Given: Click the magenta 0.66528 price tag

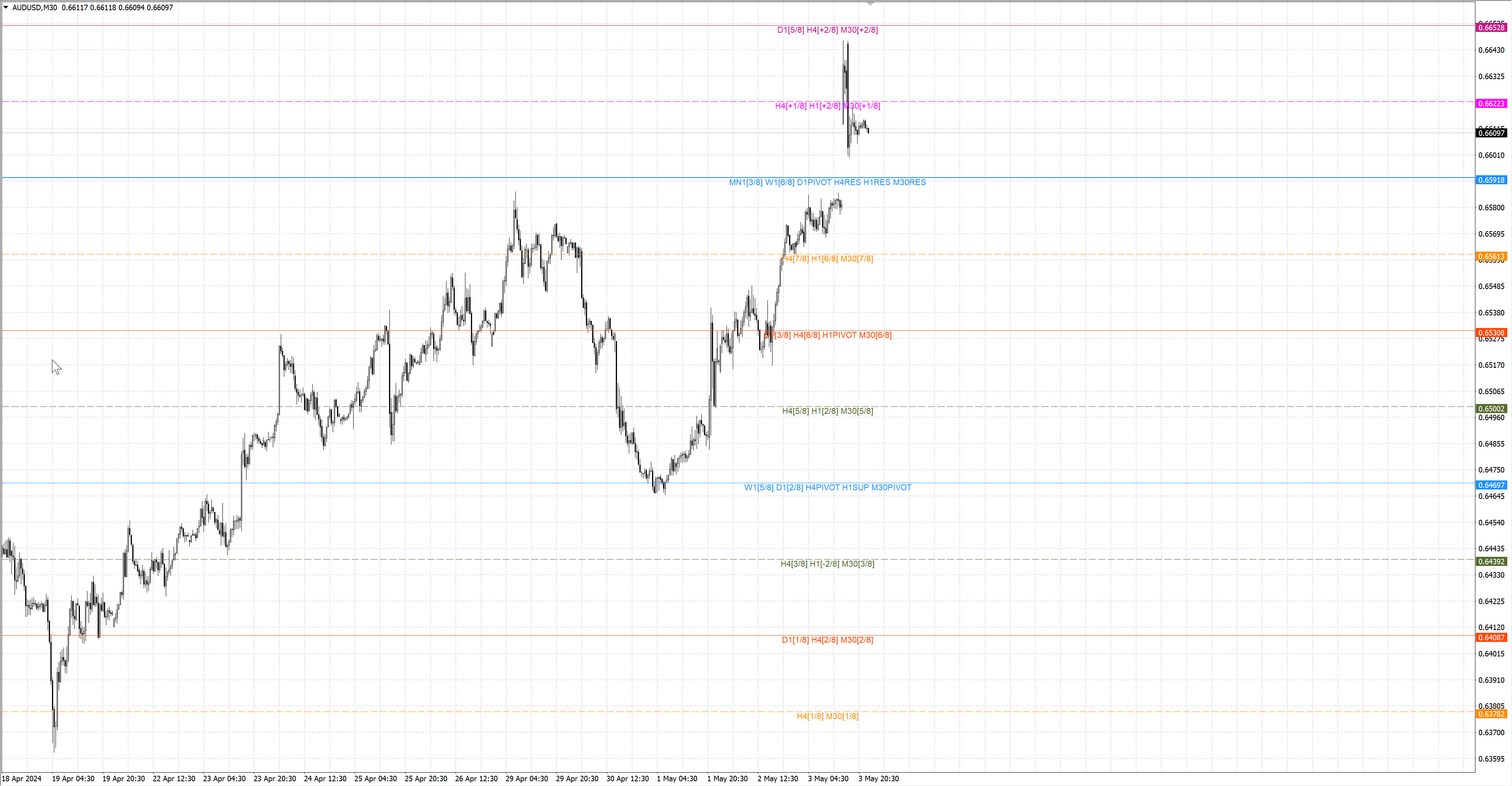Looking at the screenshot, I should click(1491, 28).
